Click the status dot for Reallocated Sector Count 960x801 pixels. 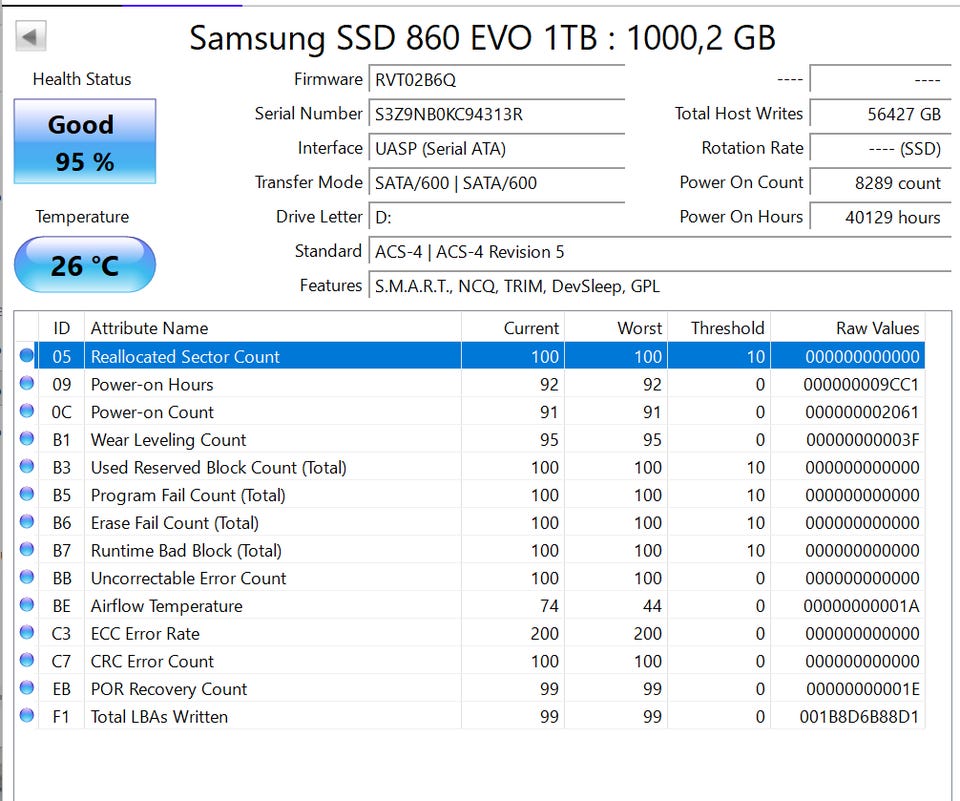point(27,356)
